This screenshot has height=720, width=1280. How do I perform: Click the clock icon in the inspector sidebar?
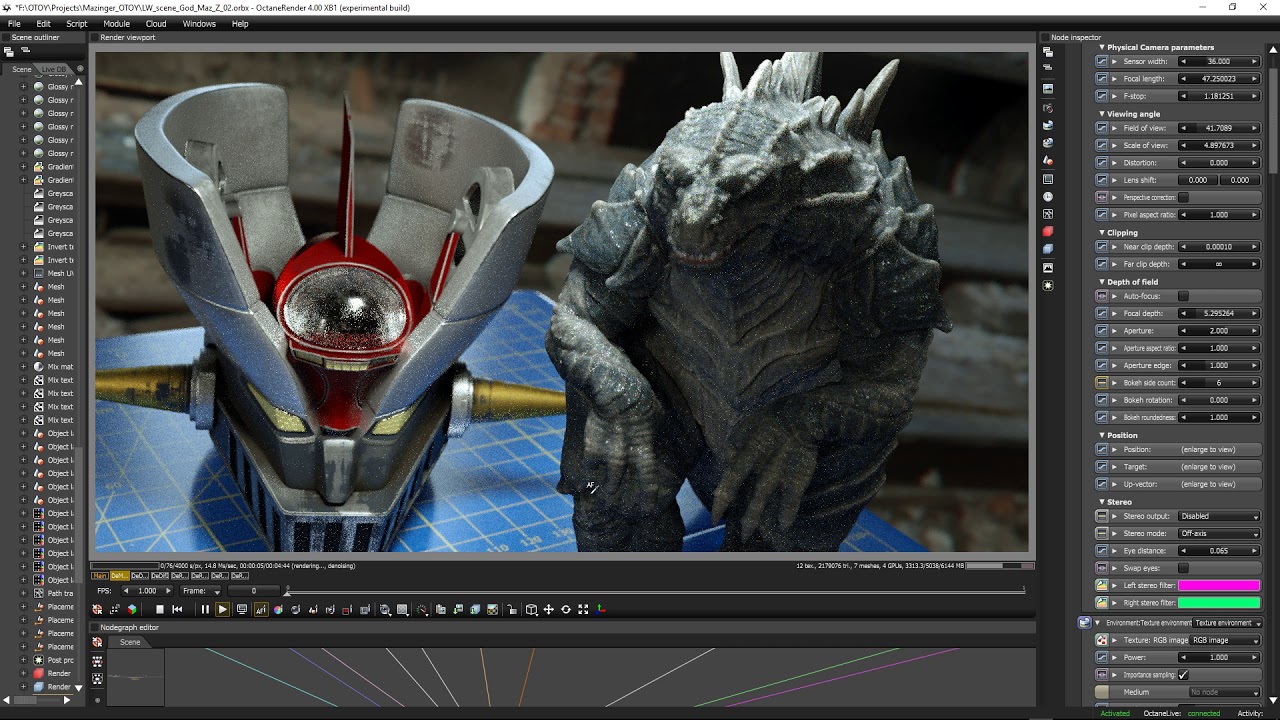(x=1048, y=197)
